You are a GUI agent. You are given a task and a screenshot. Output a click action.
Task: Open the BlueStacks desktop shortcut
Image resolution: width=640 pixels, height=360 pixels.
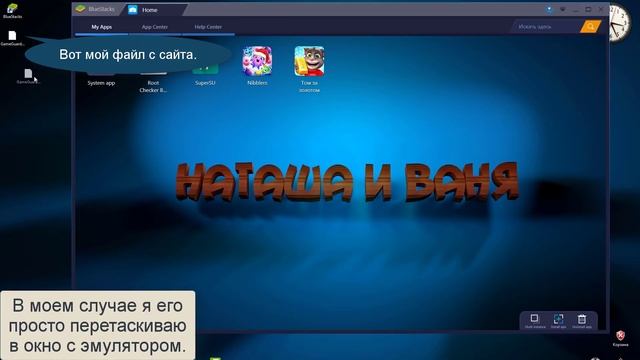13,11
